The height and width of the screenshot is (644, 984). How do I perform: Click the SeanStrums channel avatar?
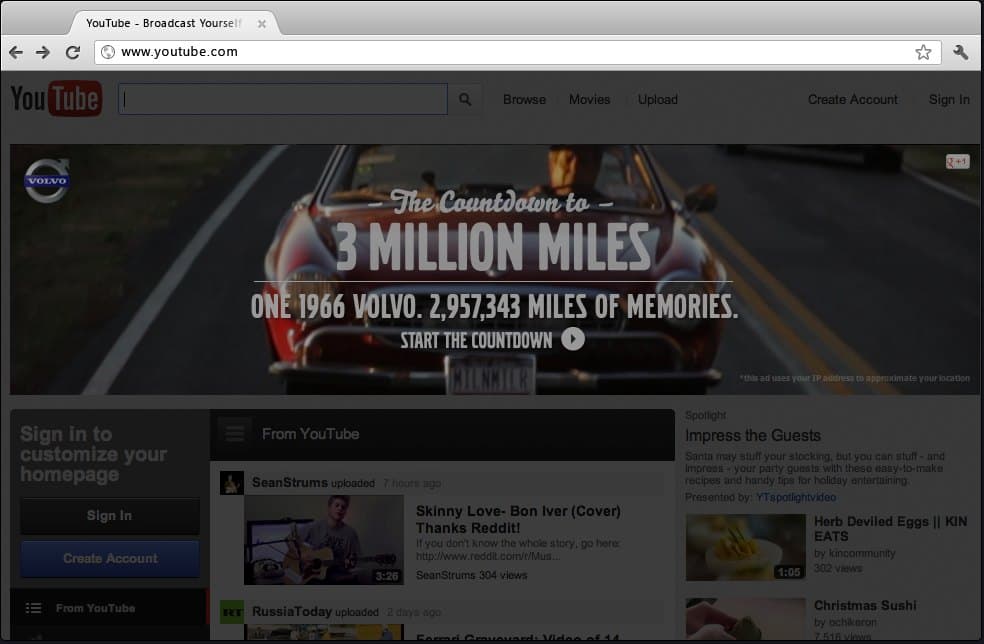232,483
